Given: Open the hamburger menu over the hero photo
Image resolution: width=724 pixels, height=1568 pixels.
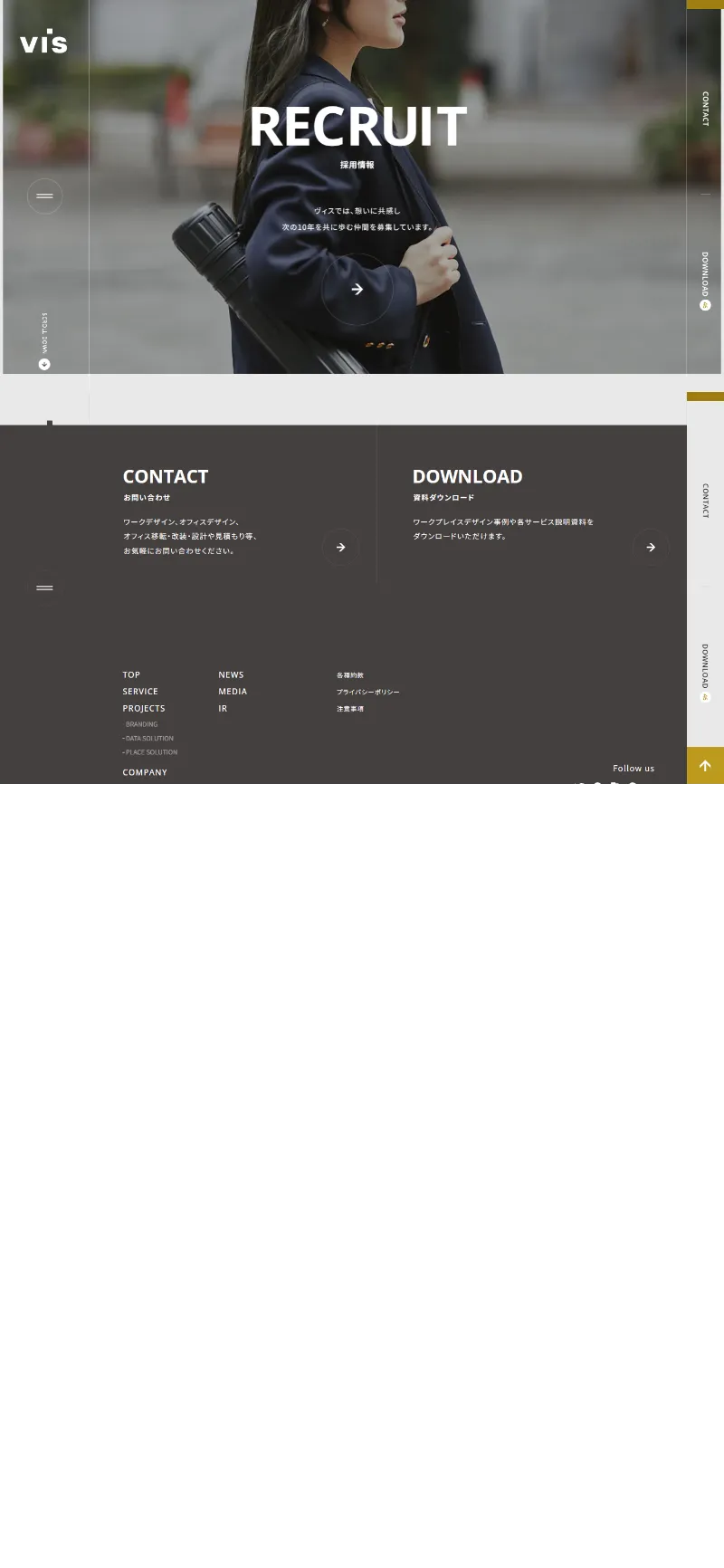Looking at the screenshot, I should pyautogui.click(x=44, y=196).
